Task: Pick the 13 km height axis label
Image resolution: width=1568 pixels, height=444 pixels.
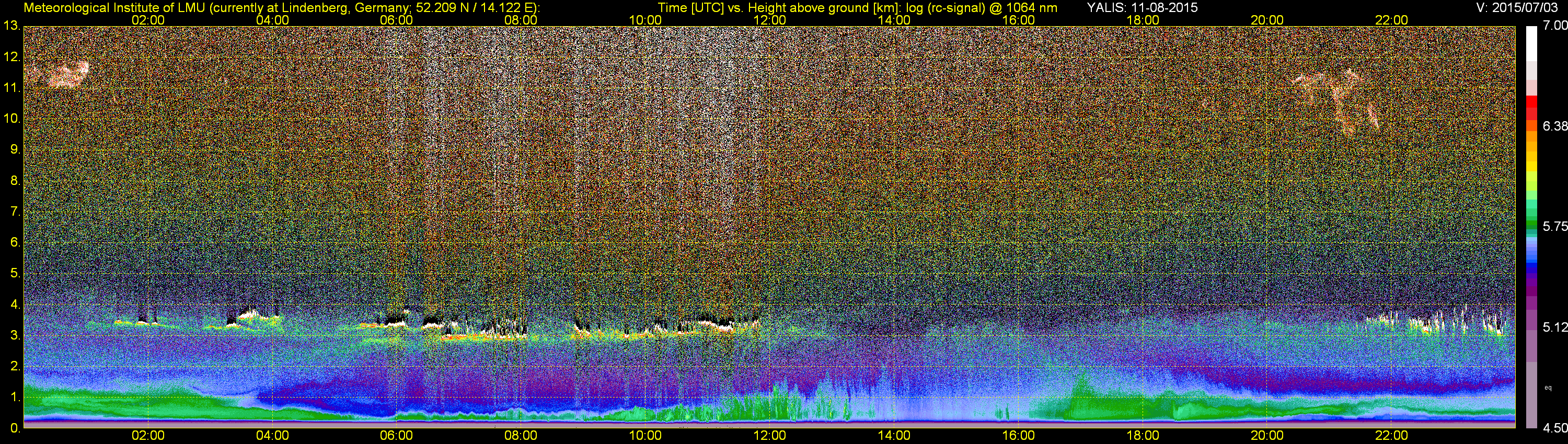Action: click(x=11, y=26)
